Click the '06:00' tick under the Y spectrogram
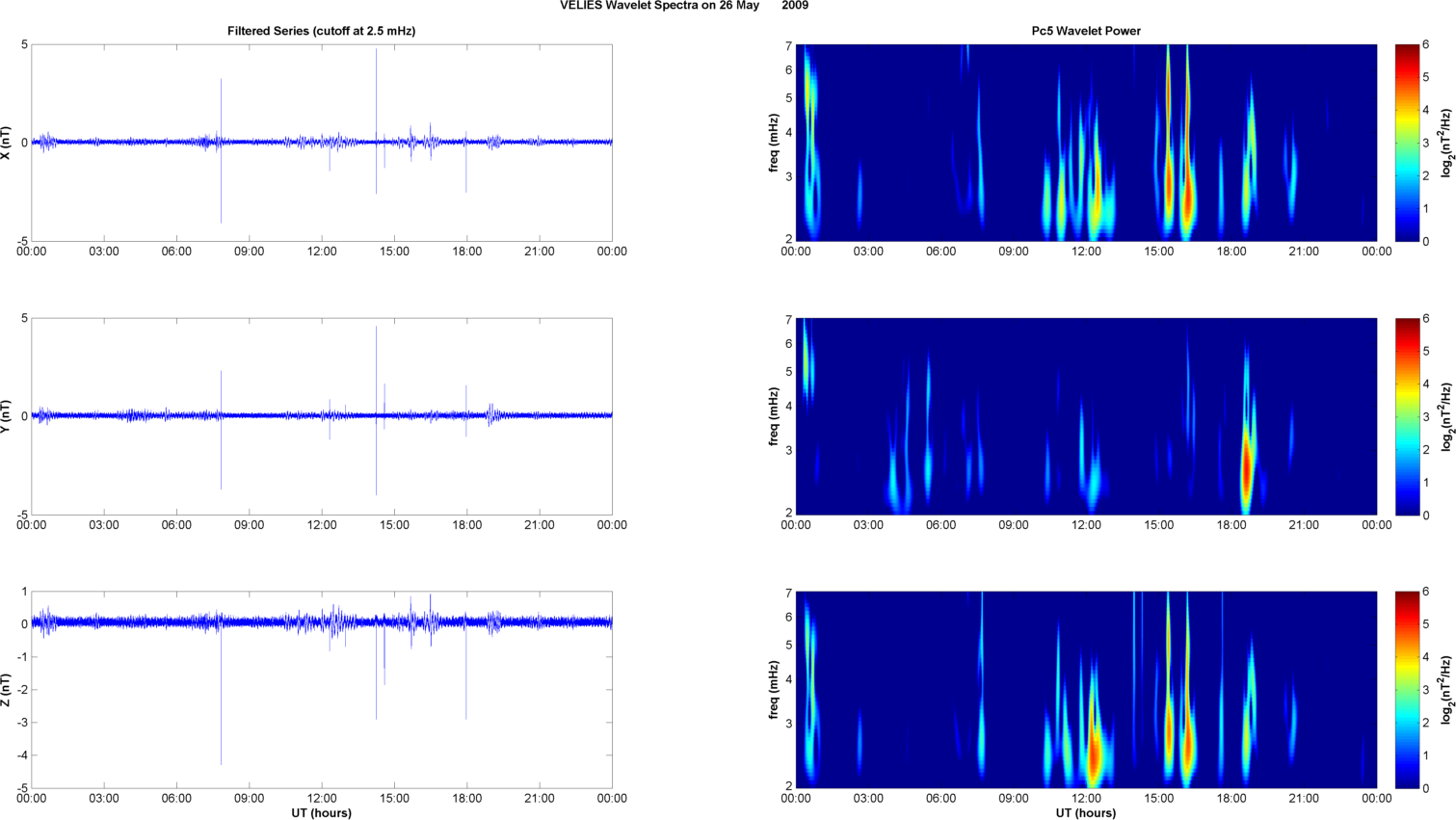1456x820 pixels. (941, 525)
